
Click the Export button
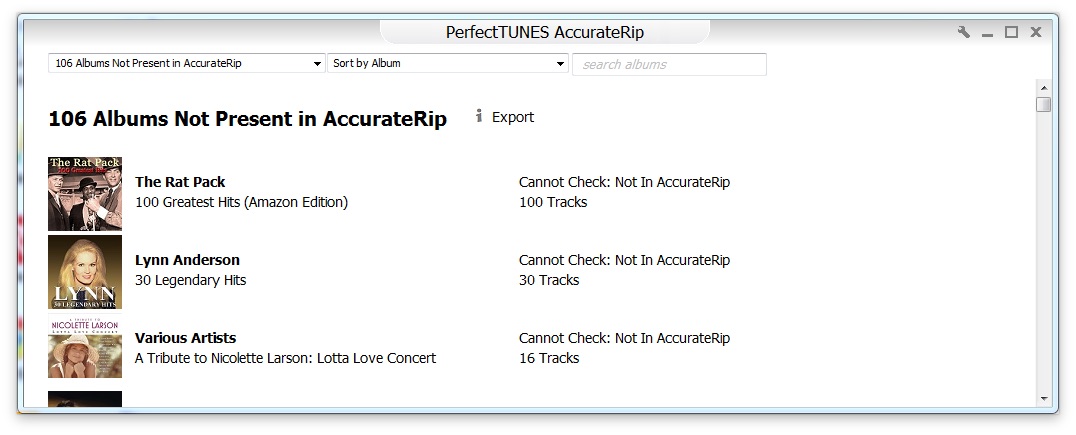[513, 117]
